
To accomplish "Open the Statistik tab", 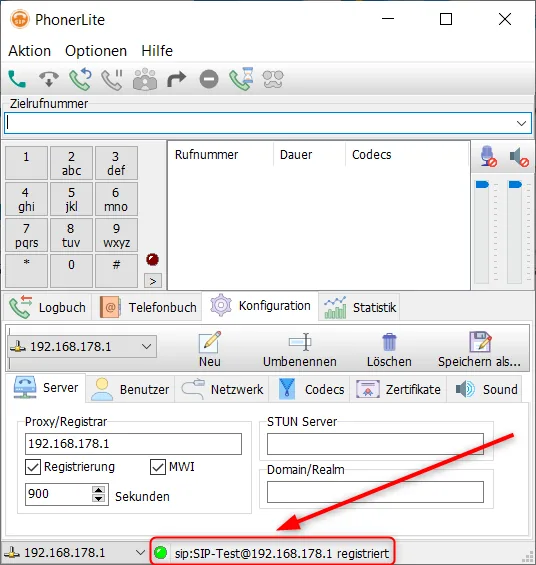I will click(x=359, y=307).
